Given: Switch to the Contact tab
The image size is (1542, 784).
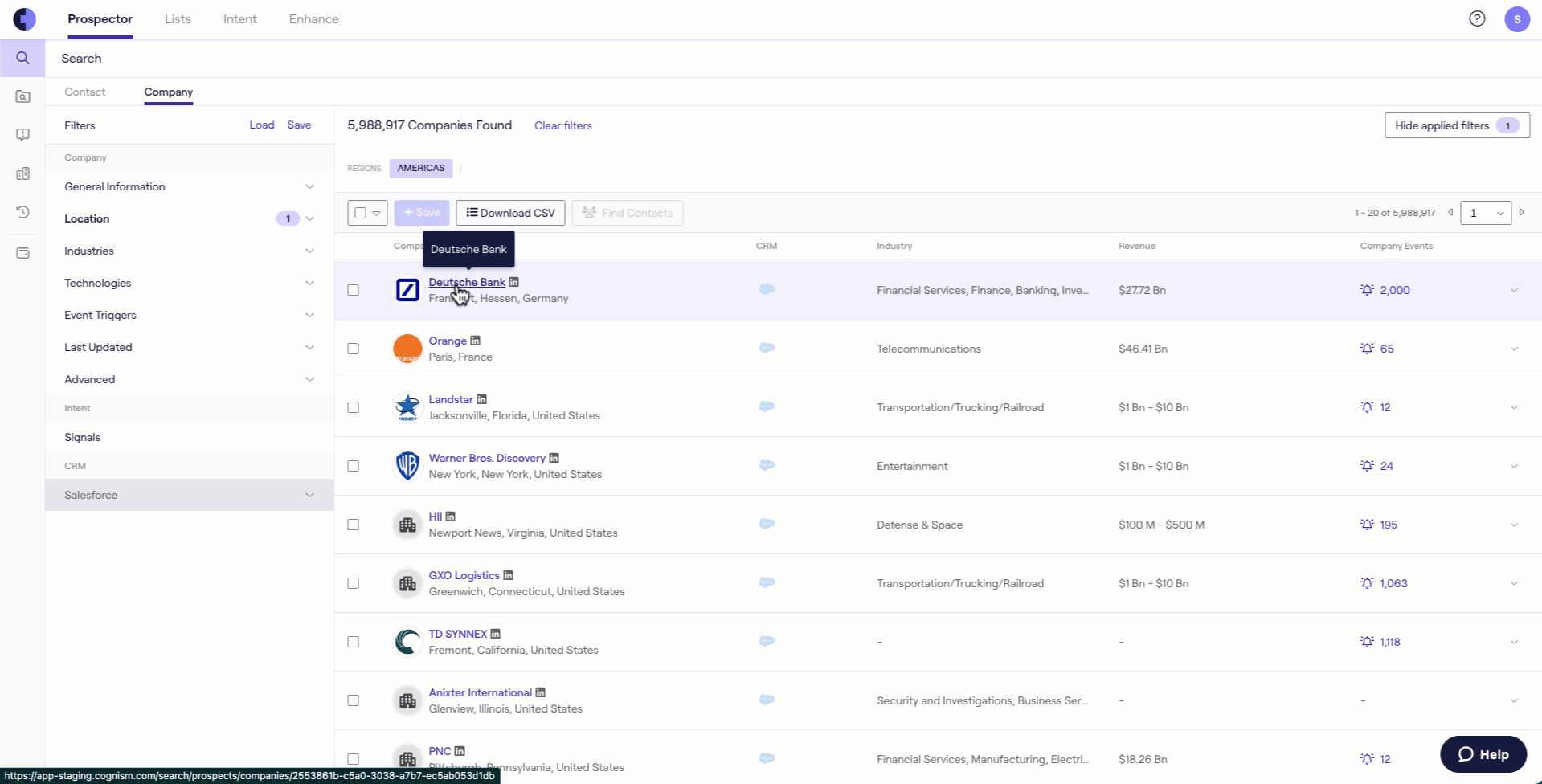Looking at the screenshot, I should coord(85,92).
